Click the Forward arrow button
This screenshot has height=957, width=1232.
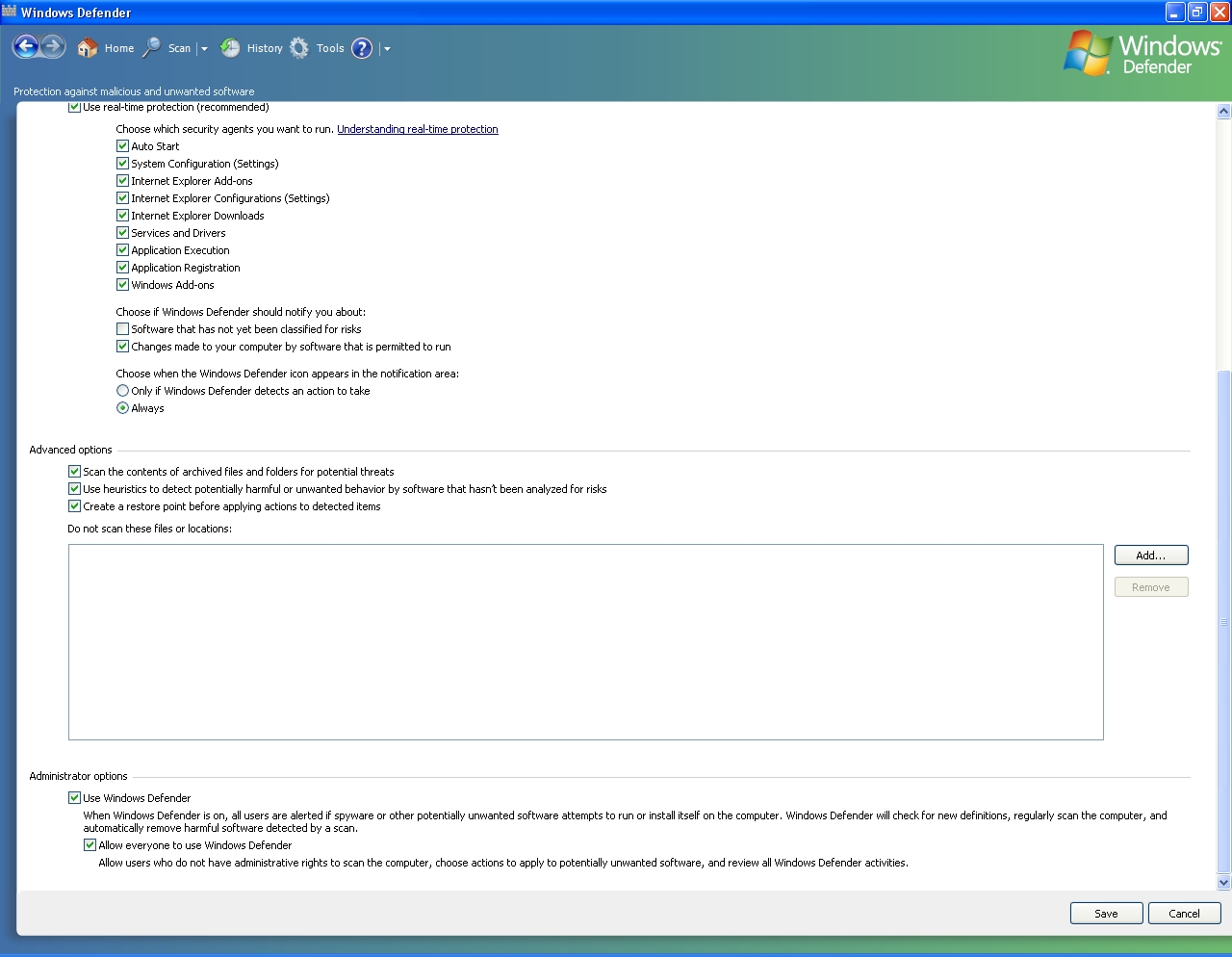click(53, 46)
